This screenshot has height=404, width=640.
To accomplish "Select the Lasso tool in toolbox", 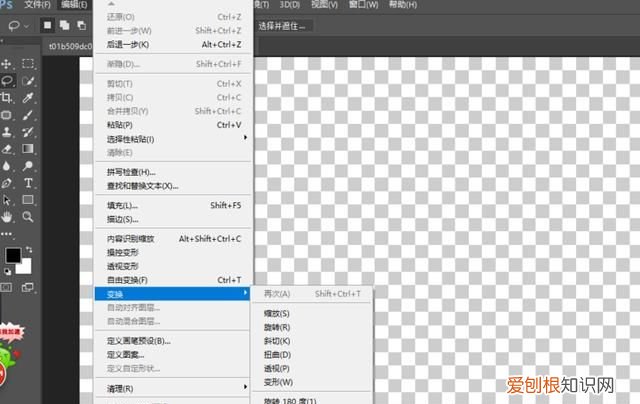I will click(7, 80).
